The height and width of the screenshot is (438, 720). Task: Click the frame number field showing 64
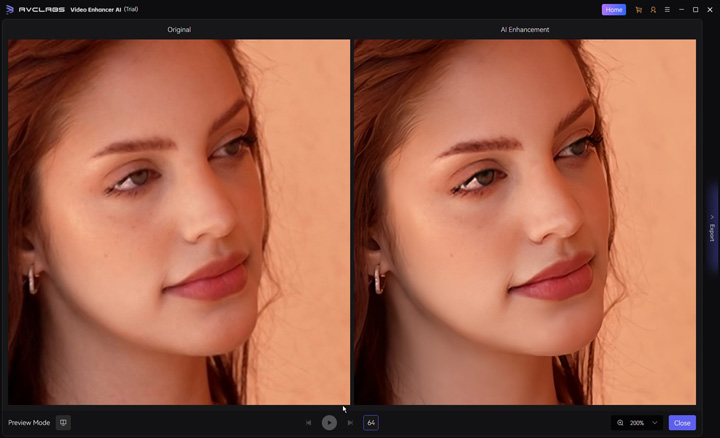[x=371, y=423]
